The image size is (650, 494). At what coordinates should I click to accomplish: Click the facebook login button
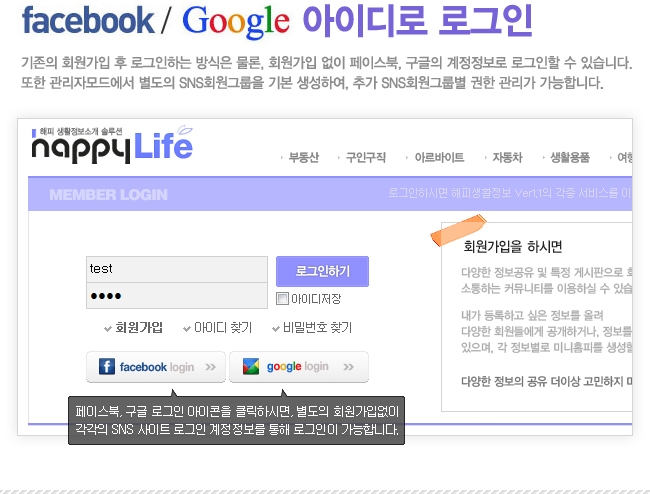pyautogui.click(x=156, y=367)
